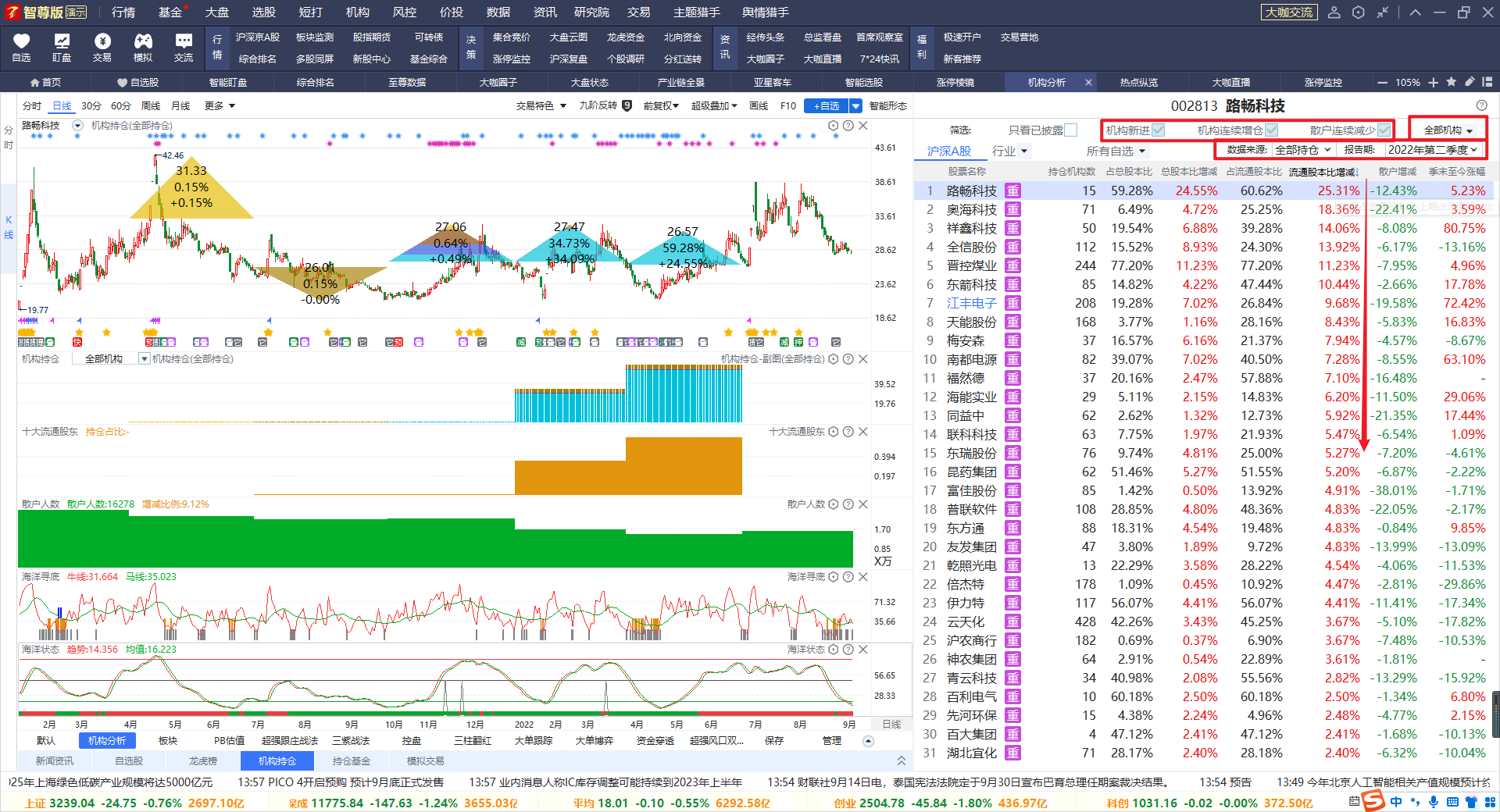Image resolution: width=1500 pixels, height=812 pixels.
Task: Click the star favorite icon in tab bar
Action: click(x=1451, y=81)
